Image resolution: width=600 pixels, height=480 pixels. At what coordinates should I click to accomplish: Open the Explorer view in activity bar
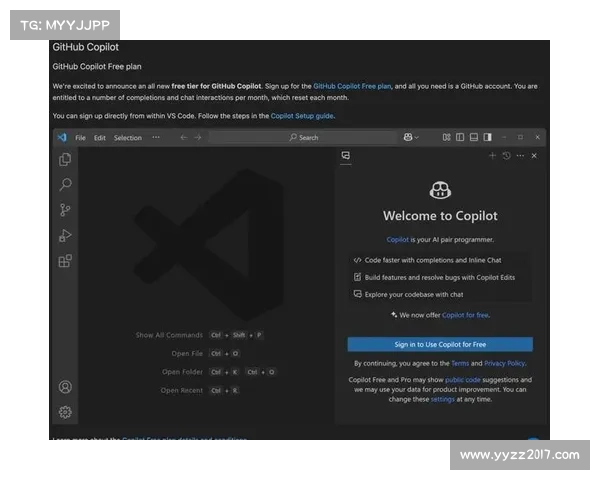point(65,160)
